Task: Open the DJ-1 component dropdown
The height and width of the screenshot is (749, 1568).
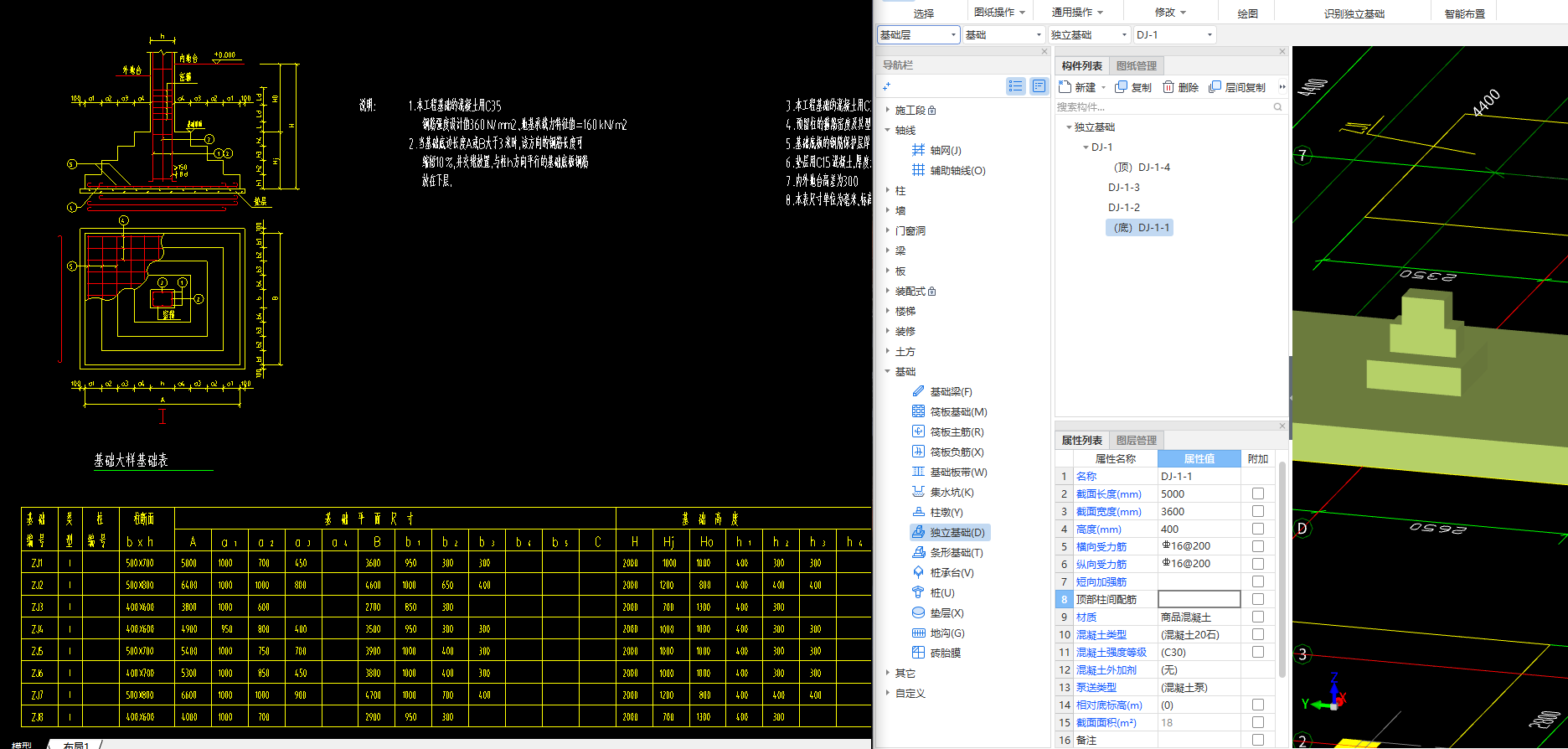Action: pyautogui.click(x=1174, y=34)
